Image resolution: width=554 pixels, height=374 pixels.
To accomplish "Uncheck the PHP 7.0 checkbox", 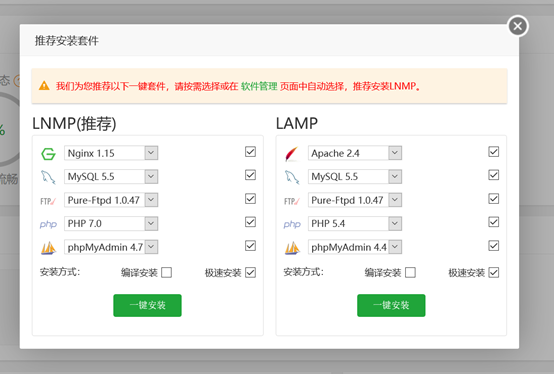I will (x=250, y=222).
